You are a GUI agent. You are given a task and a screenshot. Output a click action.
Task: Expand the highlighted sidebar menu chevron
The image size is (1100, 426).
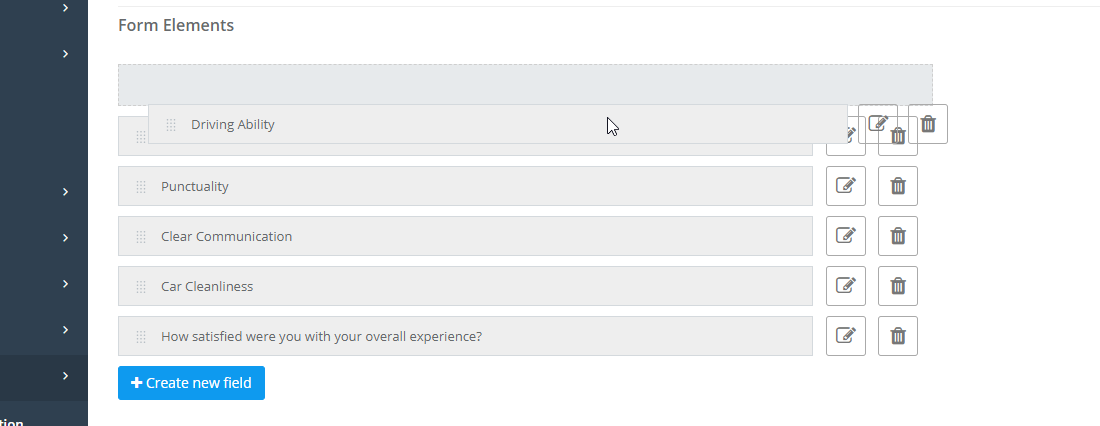point(65,375)
